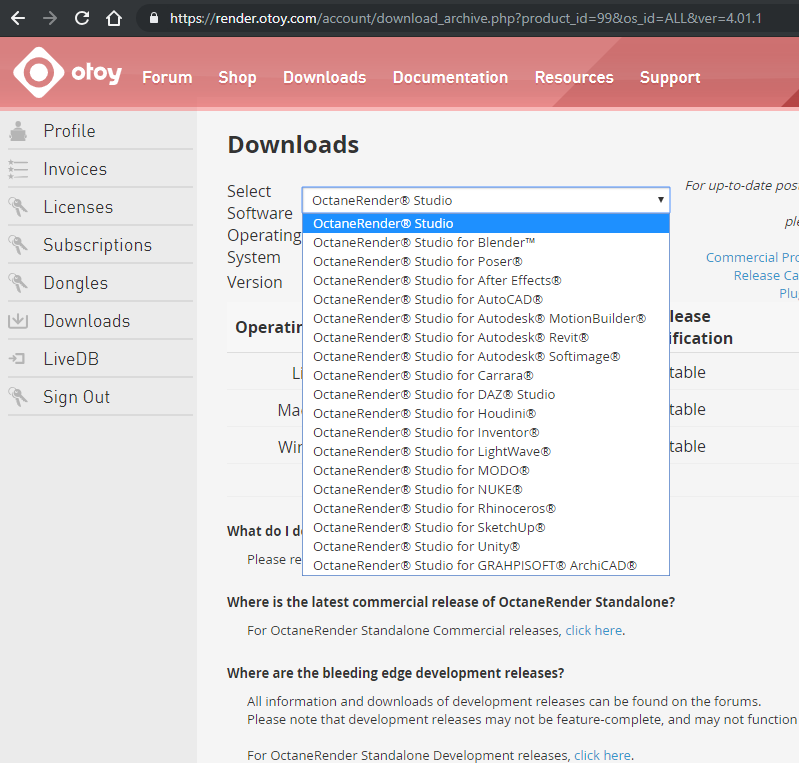Open the Downloads top navigation item
The width and height of the screenshot is (799, 763).
[x=325, y=77]
